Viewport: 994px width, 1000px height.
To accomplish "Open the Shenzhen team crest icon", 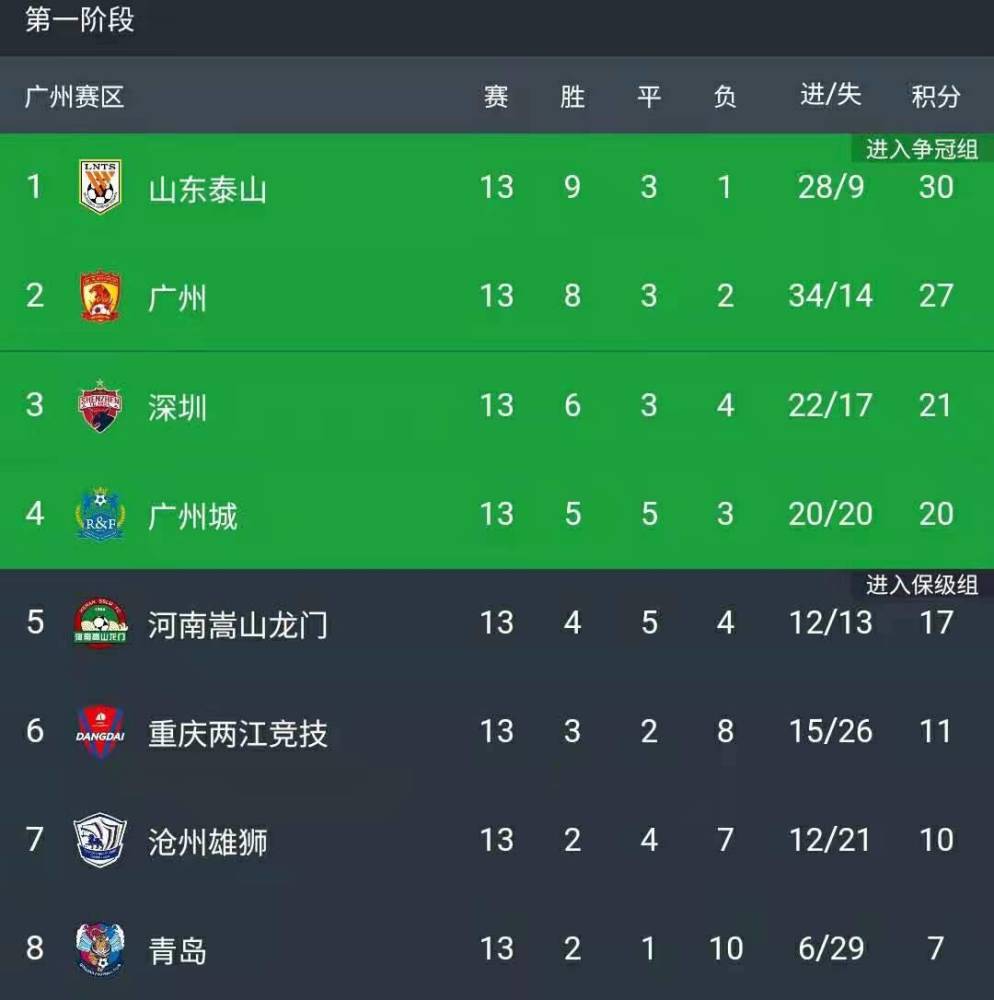I will (99, 406).
